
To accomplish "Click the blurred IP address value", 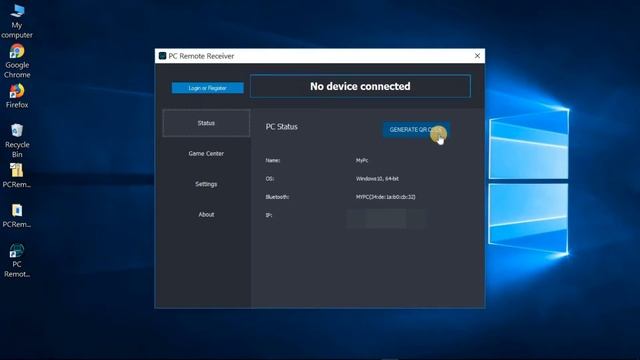I will click(x=385, y=219).
